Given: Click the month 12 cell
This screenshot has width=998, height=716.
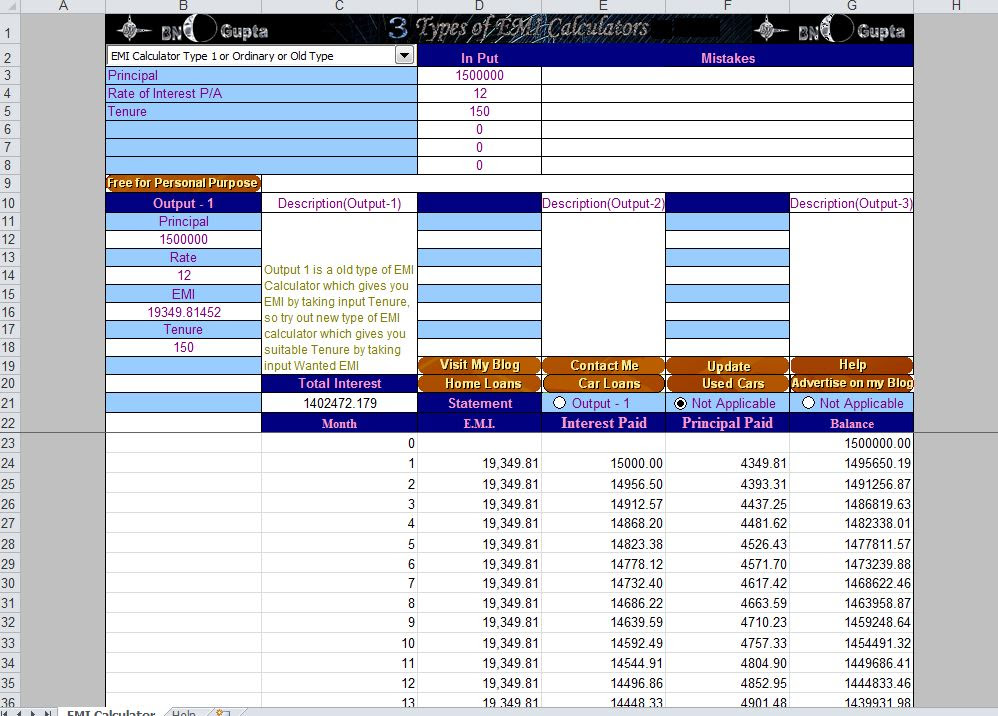Looking at the screenshot, I should click(x=339, y=683).
